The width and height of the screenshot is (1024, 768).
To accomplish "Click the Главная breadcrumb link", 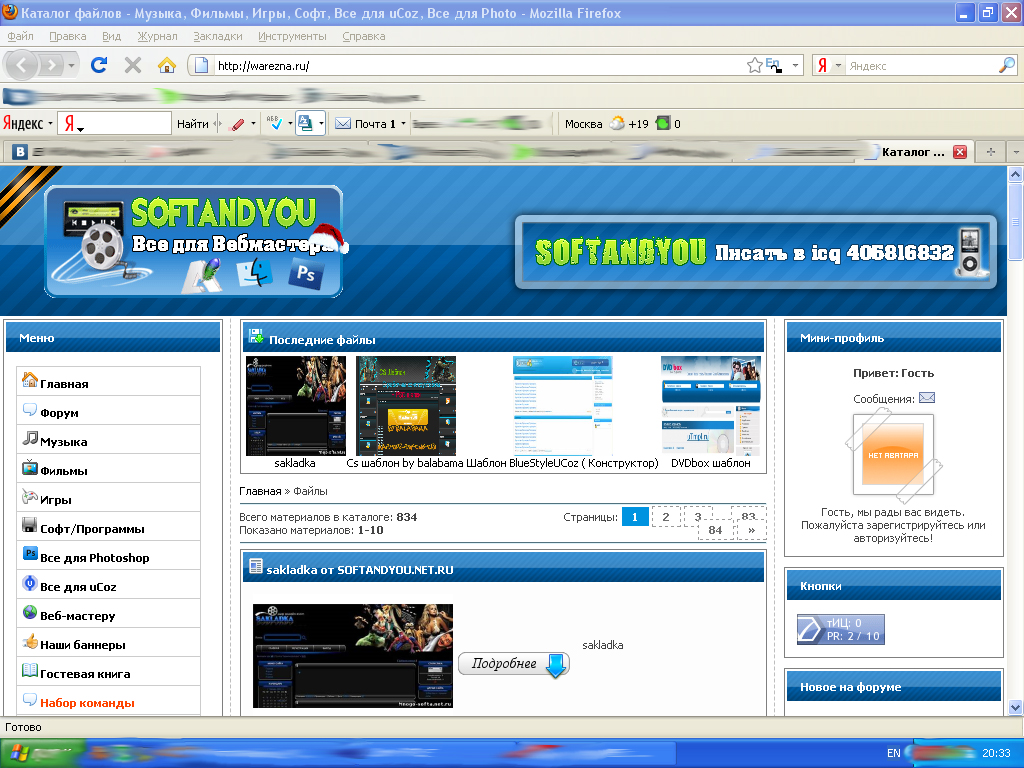I will coord(260,491).
